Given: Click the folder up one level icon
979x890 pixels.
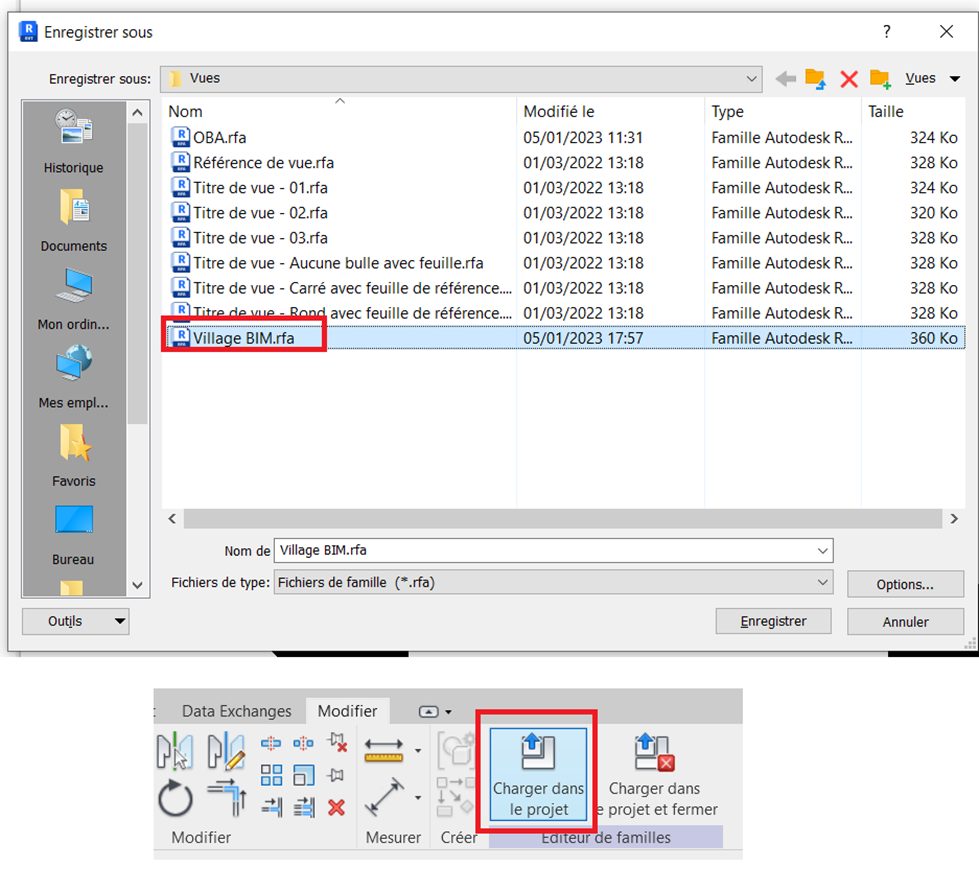Looking at the screenshot, I should click(815, 79).
